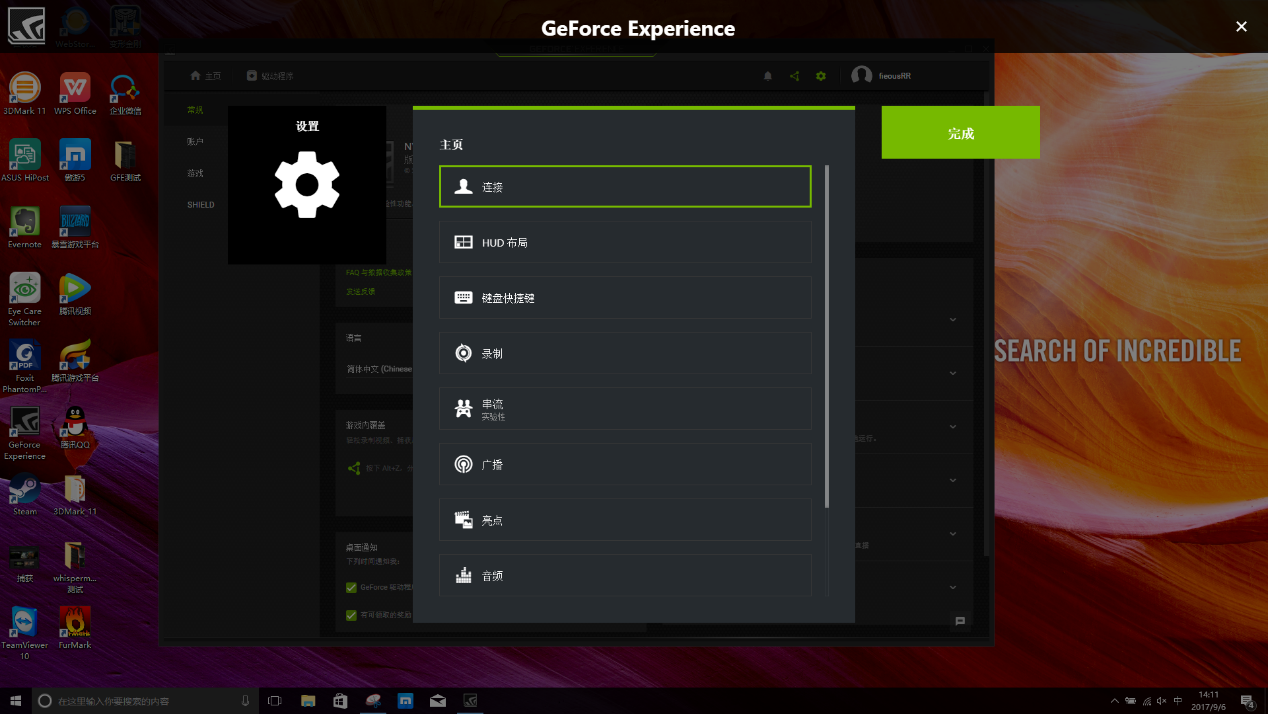
Task: Open the 简体中文 language dropdown
Action: tap(379, 369)
